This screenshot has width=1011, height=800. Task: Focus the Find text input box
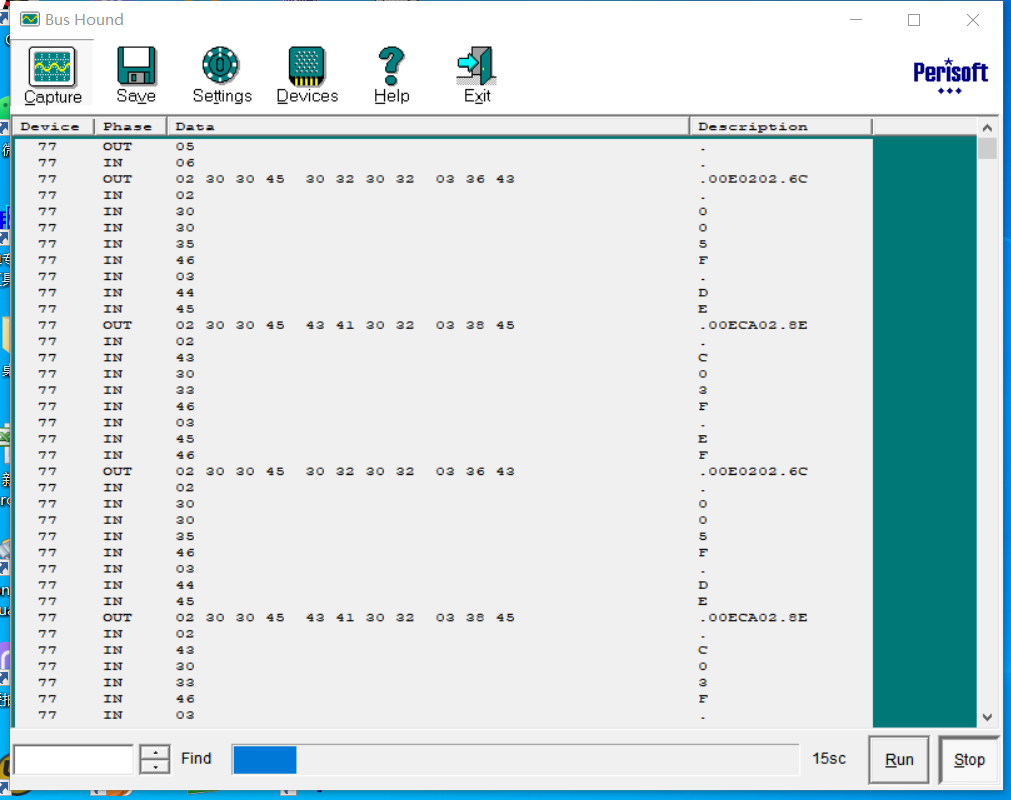point(74,759)
